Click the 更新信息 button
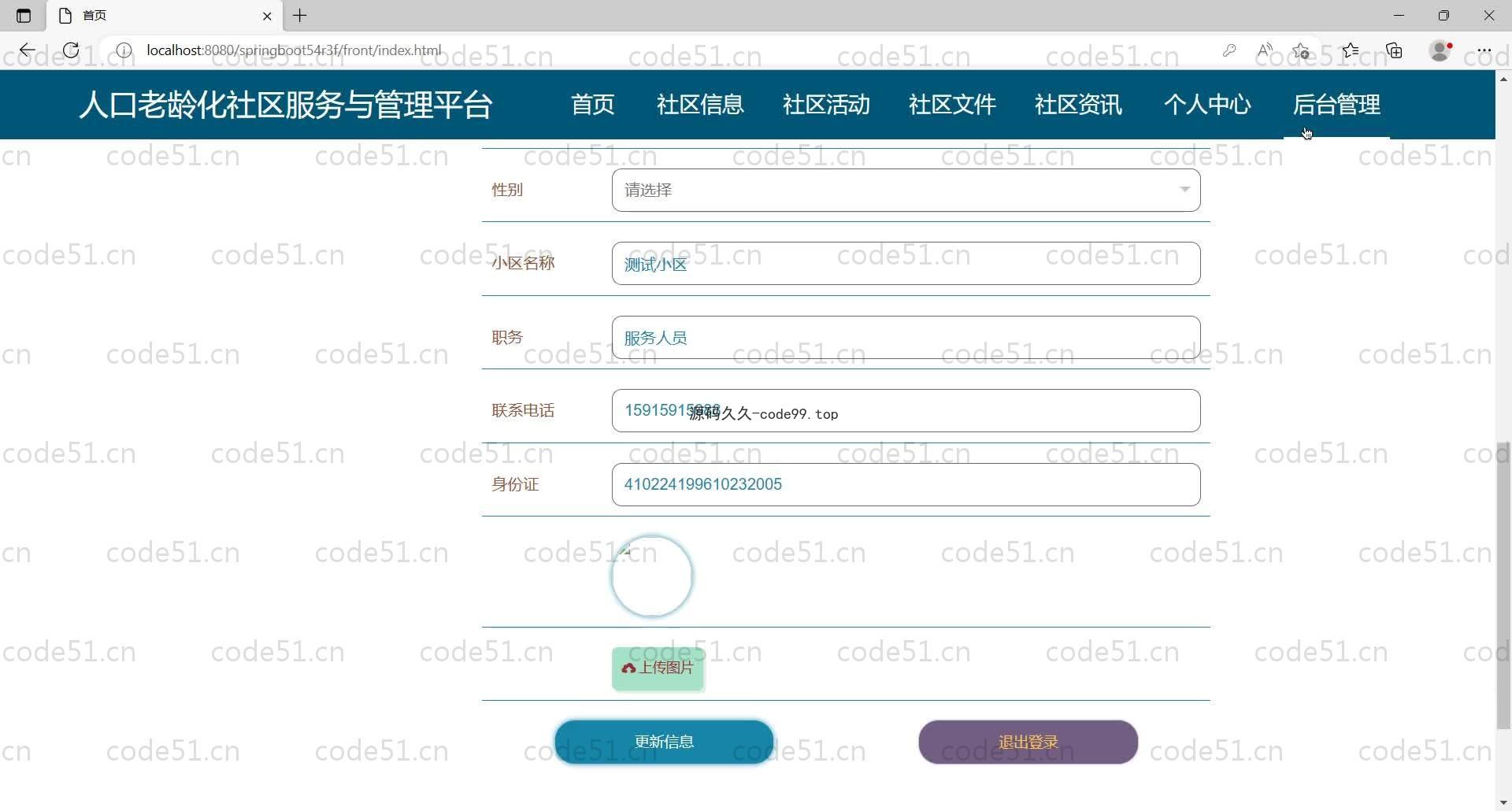1512x811 pixels. [664, 742]
